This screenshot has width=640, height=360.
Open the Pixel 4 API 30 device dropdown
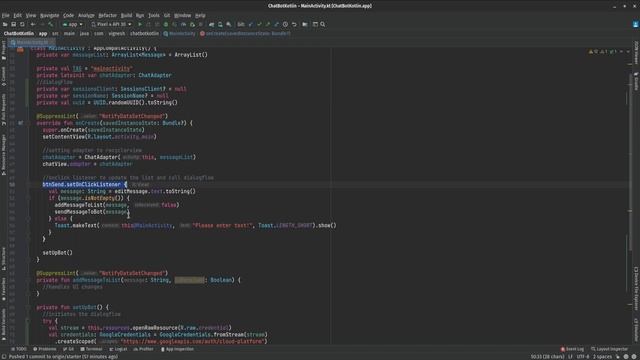click(x=111, y=24)
